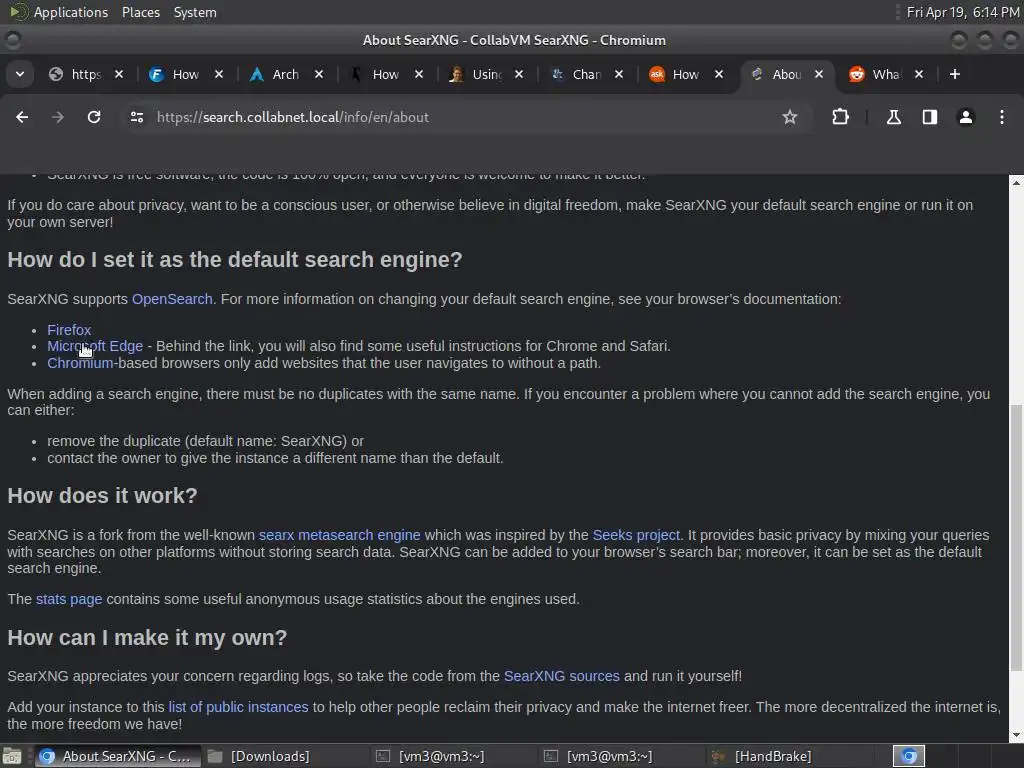
Task: Click the workspace switcher in taskbar
Action: tap(909, 756)
